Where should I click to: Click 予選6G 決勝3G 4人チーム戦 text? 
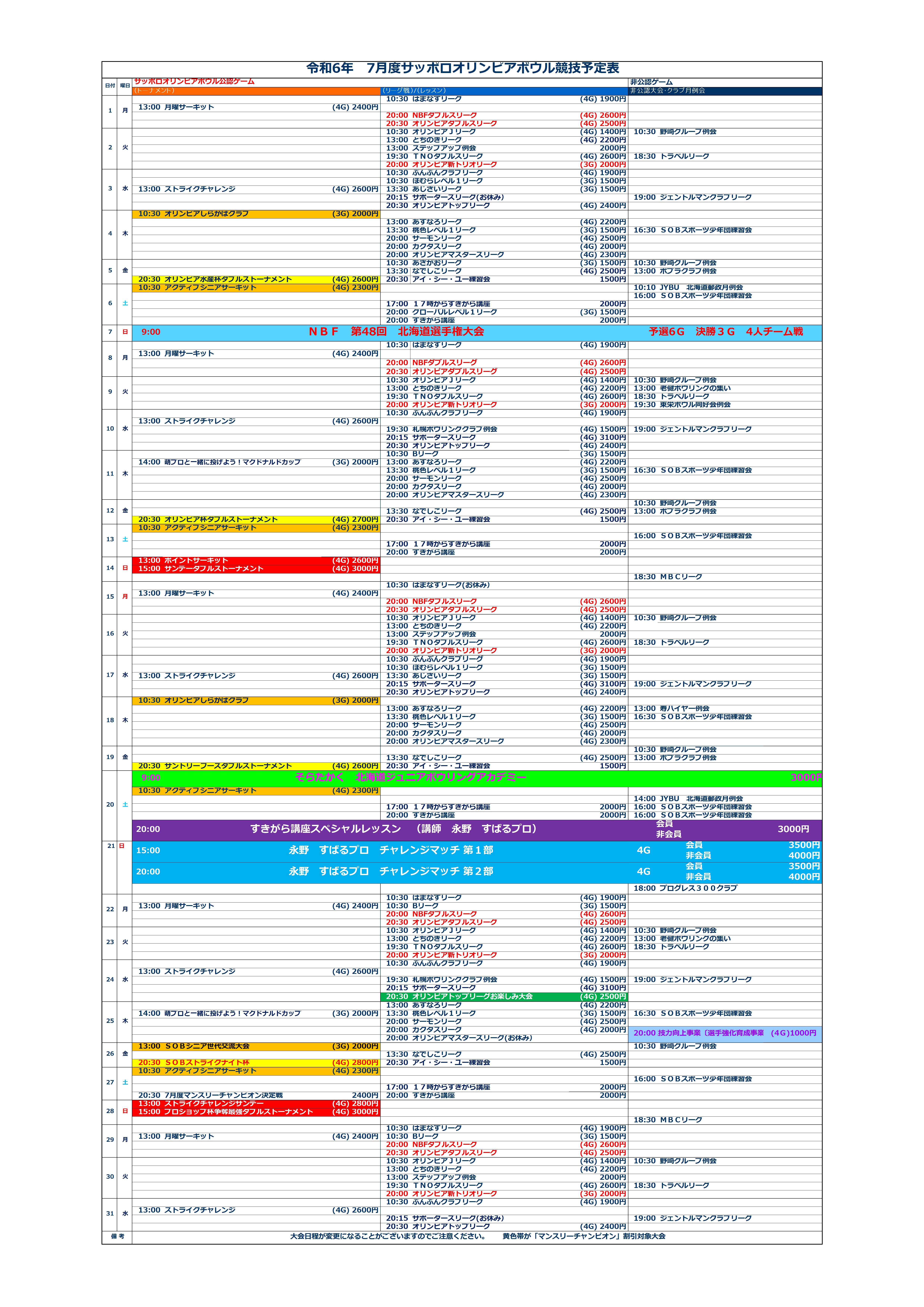726,332
